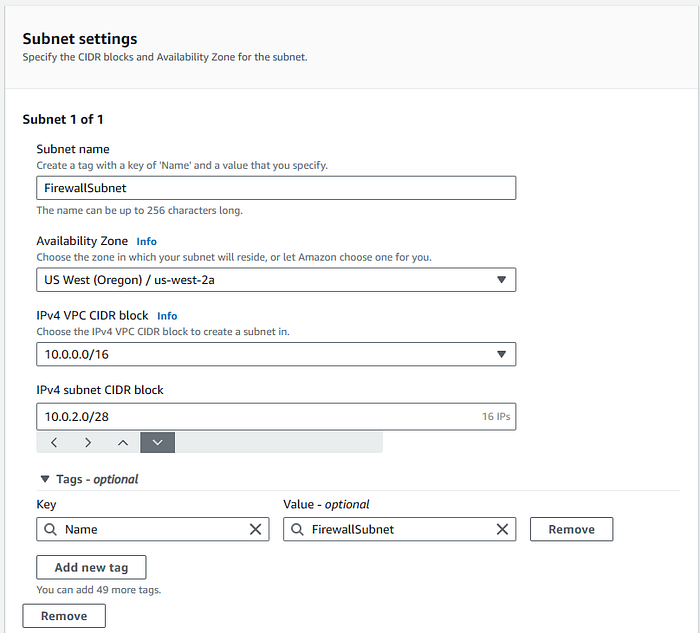This screenshot has width=700, height=633.
Task: Open the Availability Zone dropdown
Action: point(276,279)
